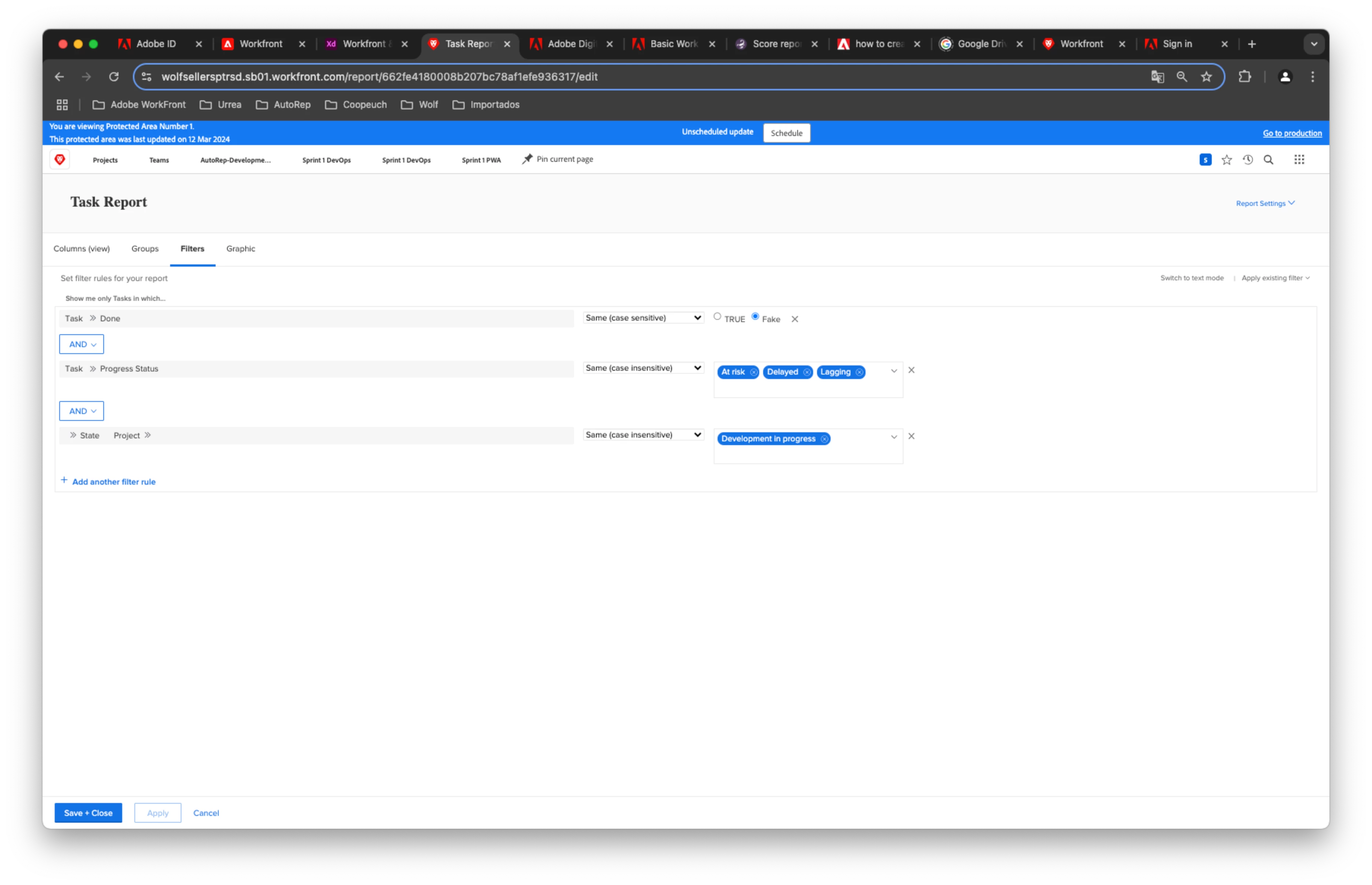Expand the Apply existing filter dropdown

(1276, 278)
